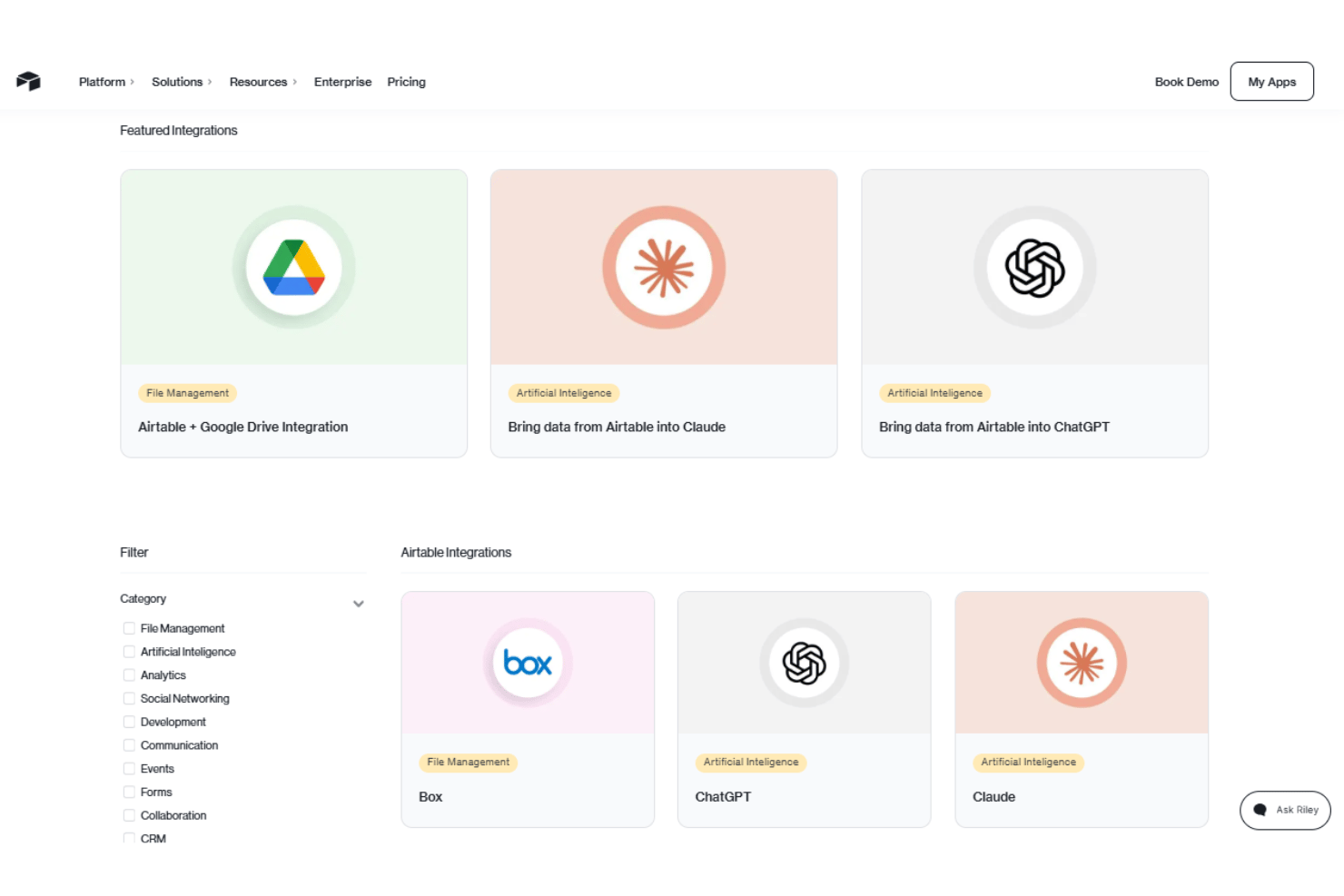Go to the Pricing page
1344x896 pixels.
pos(406,82)
